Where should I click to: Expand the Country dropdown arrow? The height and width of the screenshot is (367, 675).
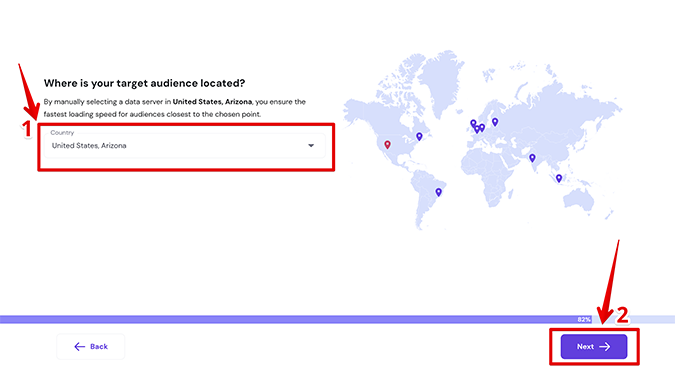(x=311, y=145)
